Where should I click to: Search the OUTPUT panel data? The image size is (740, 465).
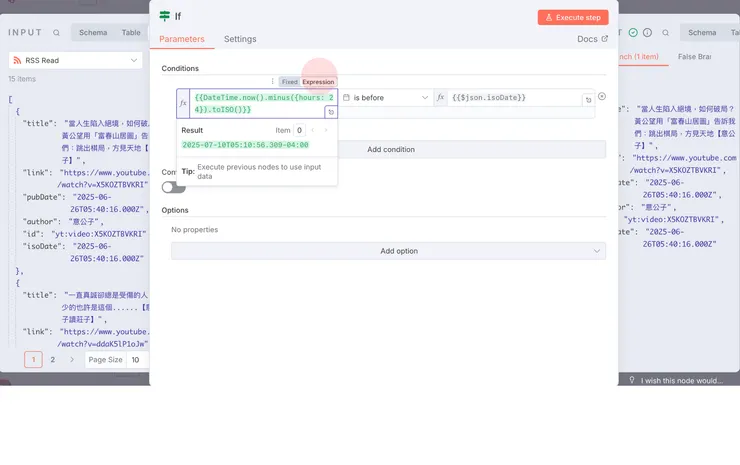(x=665, y=33)
